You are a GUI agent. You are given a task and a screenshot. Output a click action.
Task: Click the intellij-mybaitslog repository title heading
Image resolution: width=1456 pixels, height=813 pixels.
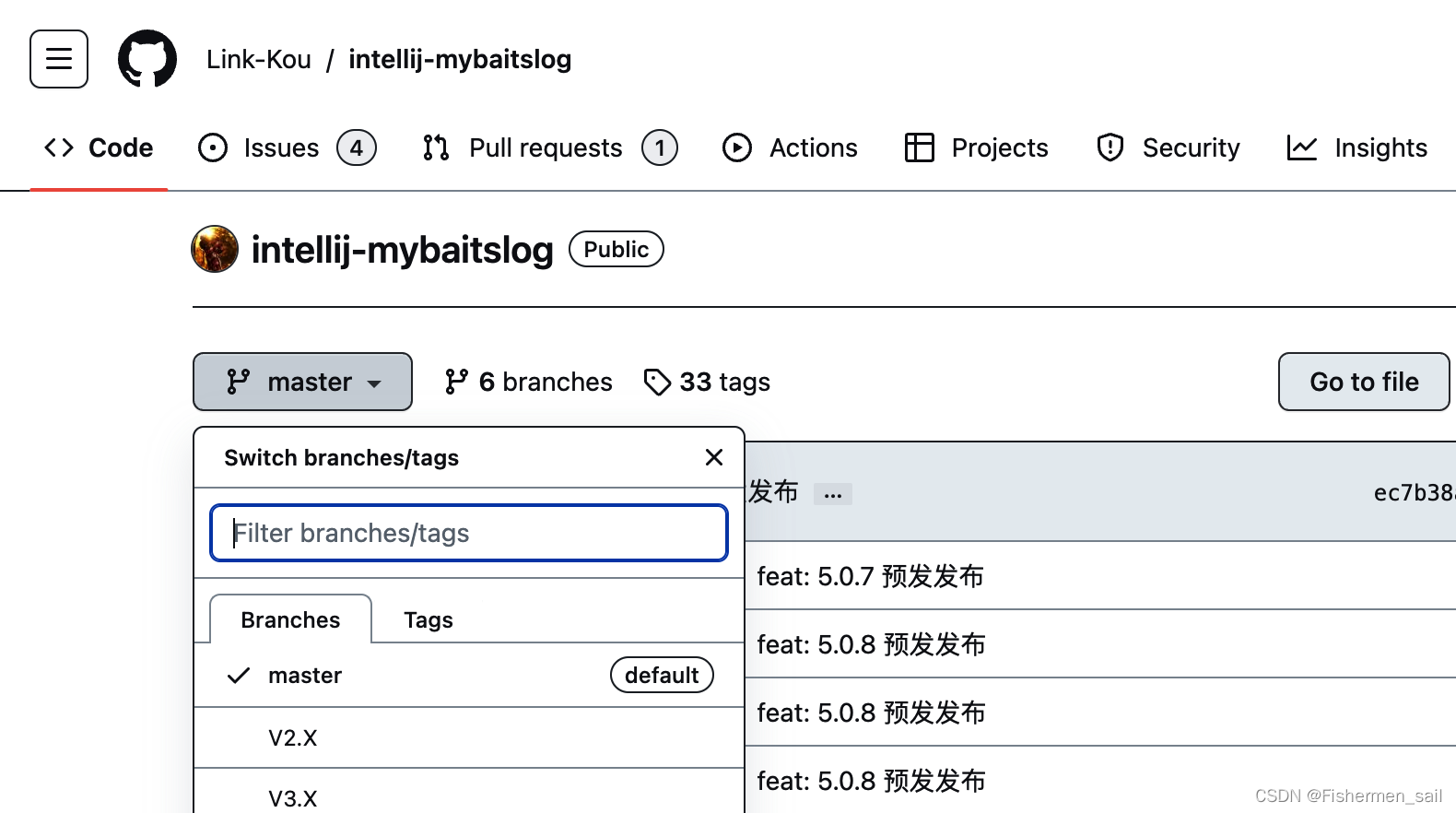402,250
